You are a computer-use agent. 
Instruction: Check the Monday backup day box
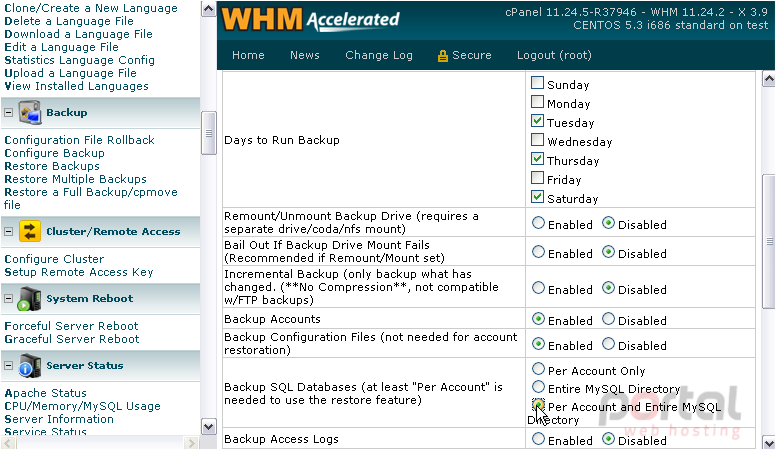(x=537, y=101)
